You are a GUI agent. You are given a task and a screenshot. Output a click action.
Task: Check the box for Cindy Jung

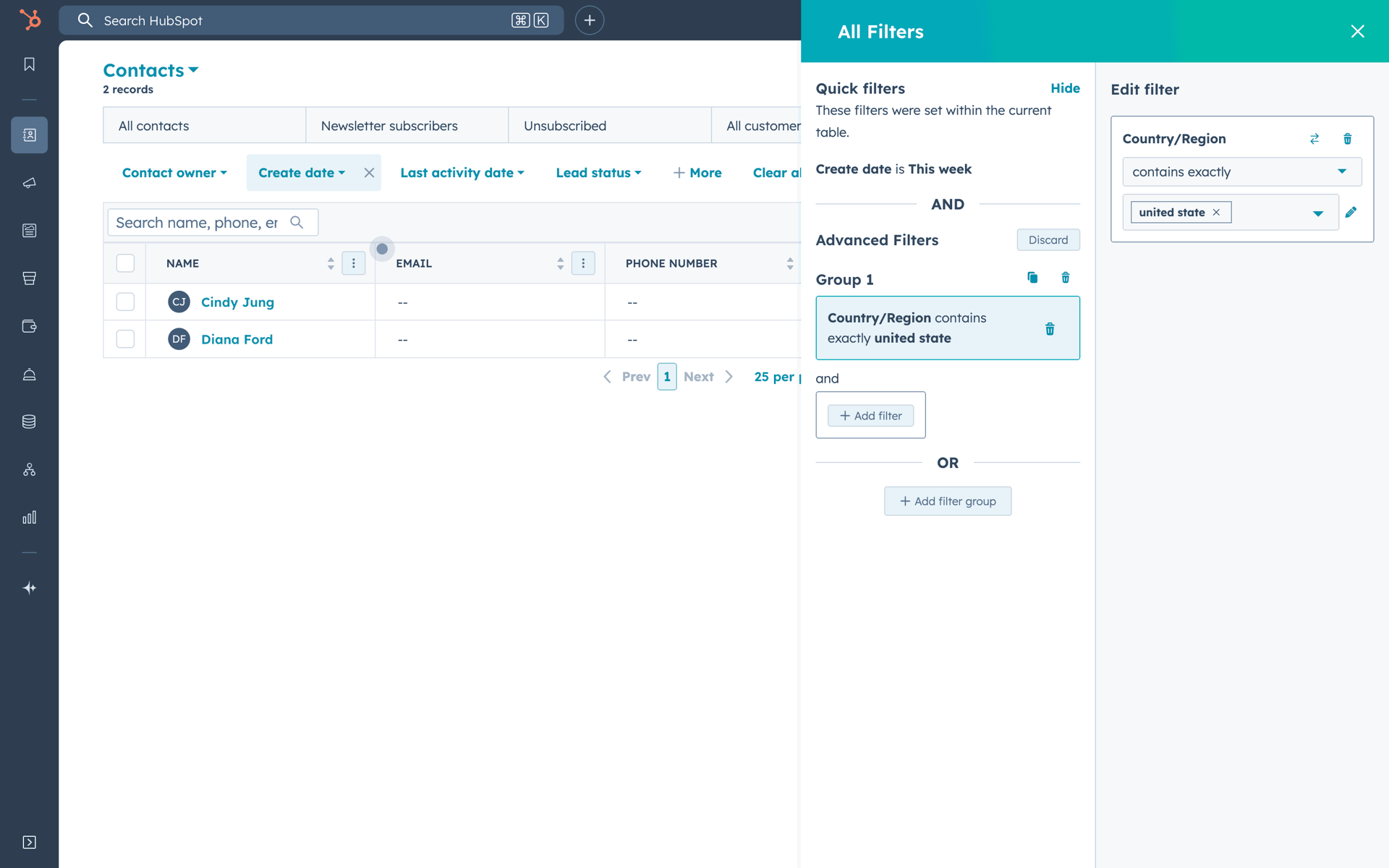click(x=125, y=302)
